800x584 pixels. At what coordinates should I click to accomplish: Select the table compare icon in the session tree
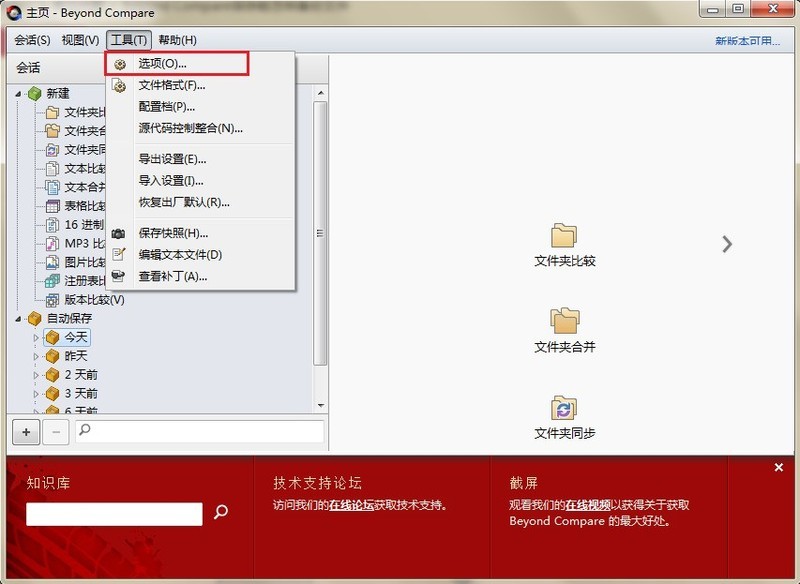click(52, 206)
